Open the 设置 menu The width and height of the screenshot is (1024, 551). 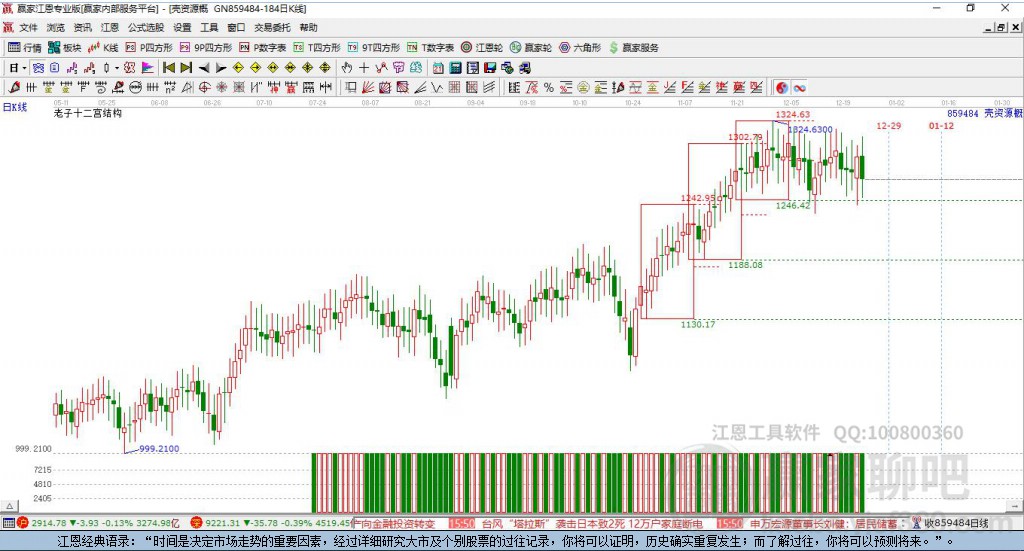(182, 27)
